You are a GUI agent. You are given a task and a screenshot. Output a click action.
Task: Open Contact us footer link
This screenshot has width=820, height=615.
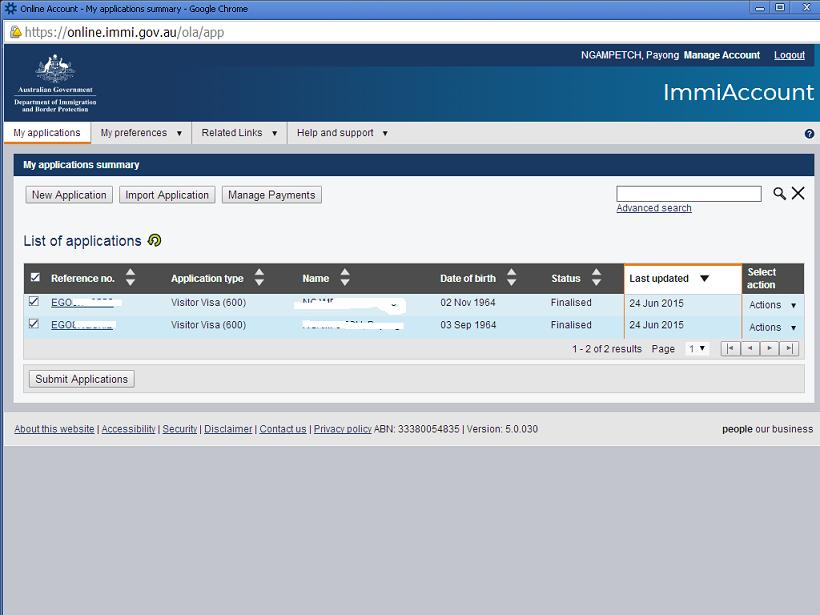pyautogui.click(x=283, y=429)
